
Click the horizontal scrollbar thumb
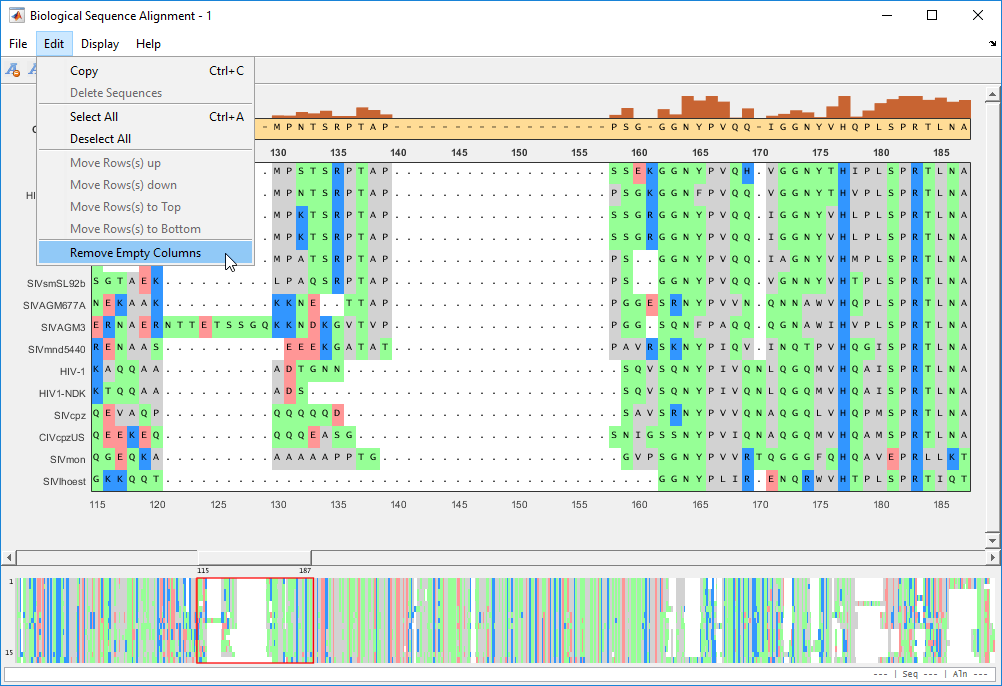254,557
